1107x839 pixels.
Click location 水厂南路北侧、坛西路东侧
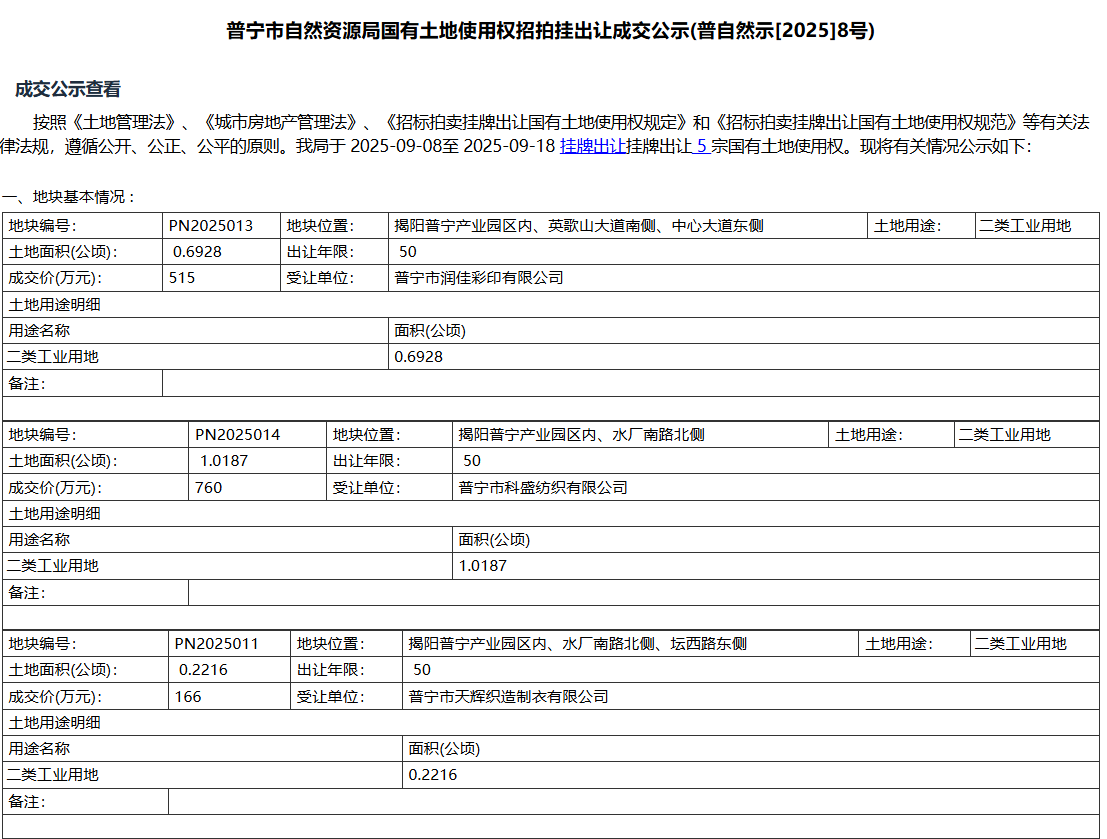click(654, 644)
